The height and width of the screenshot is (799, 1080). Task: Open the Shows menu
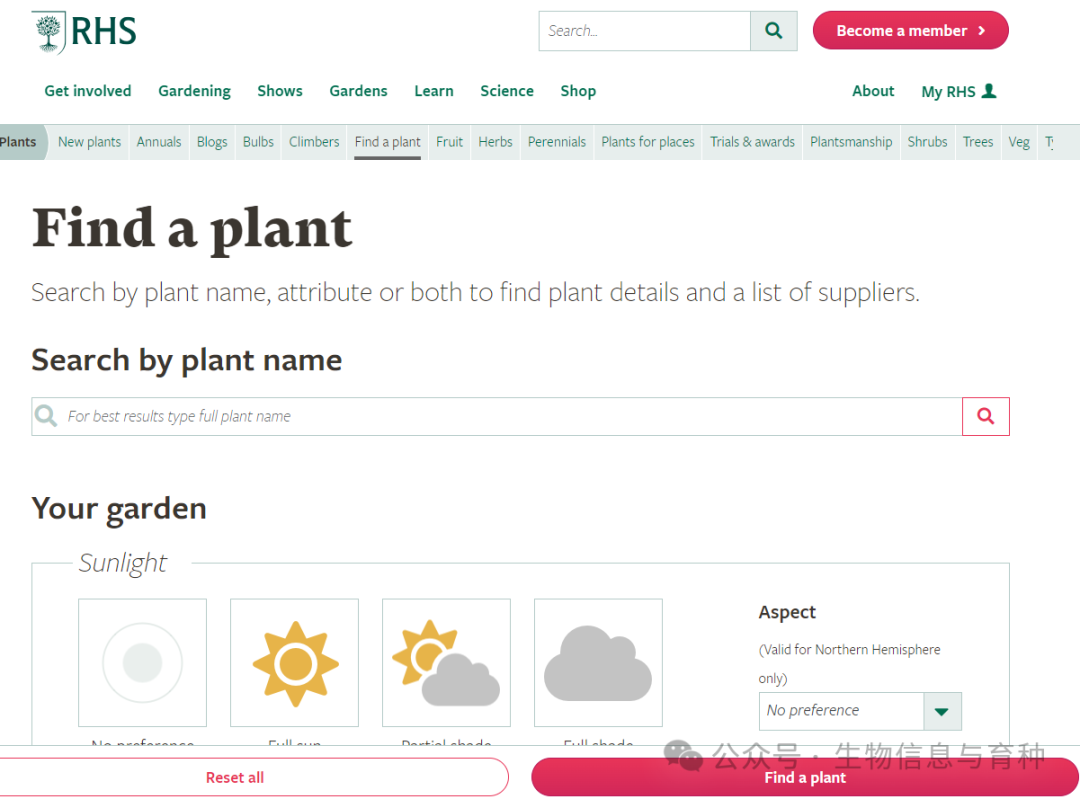[280, 91]
